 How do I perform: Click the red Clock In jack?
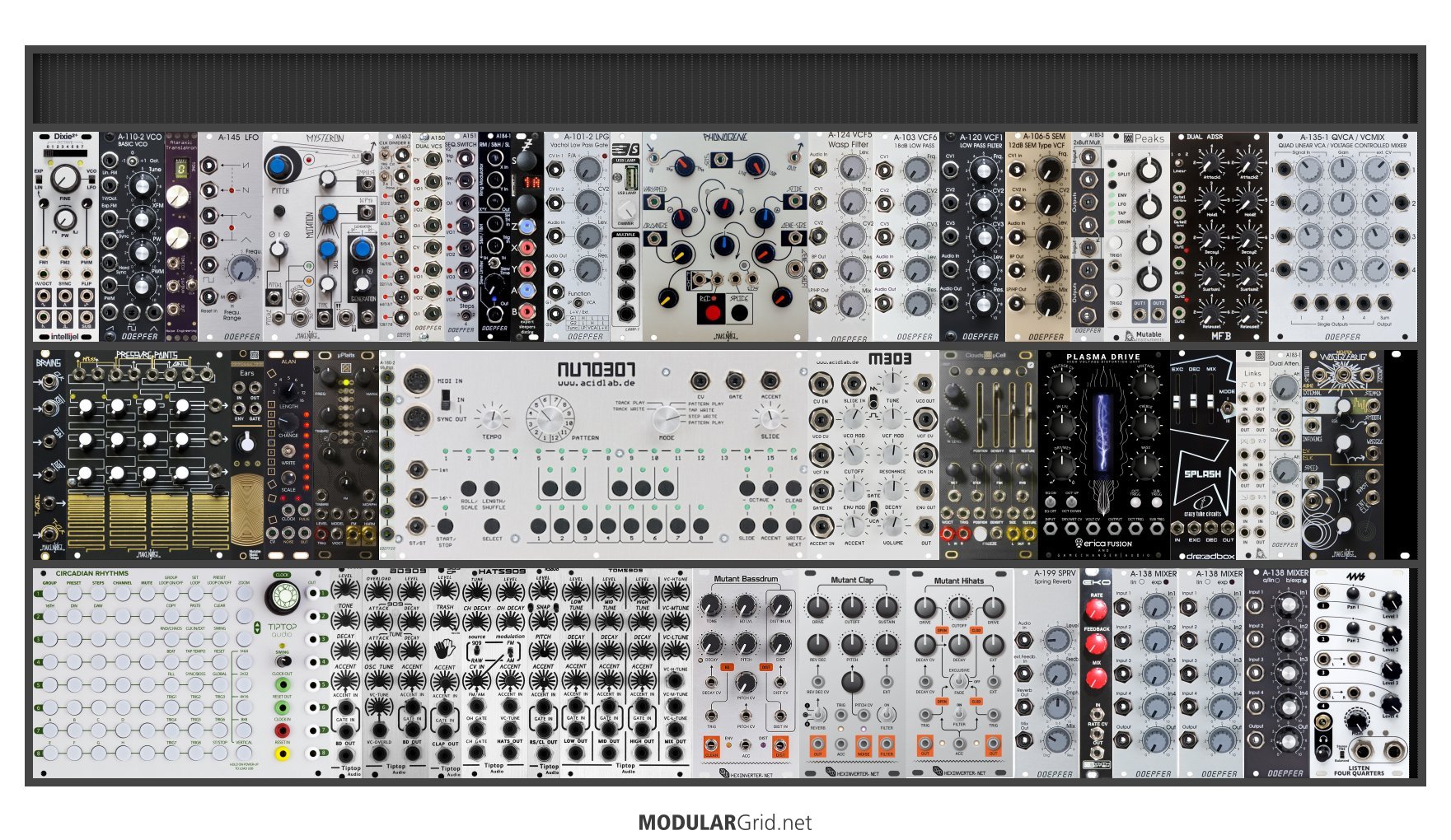283,730
